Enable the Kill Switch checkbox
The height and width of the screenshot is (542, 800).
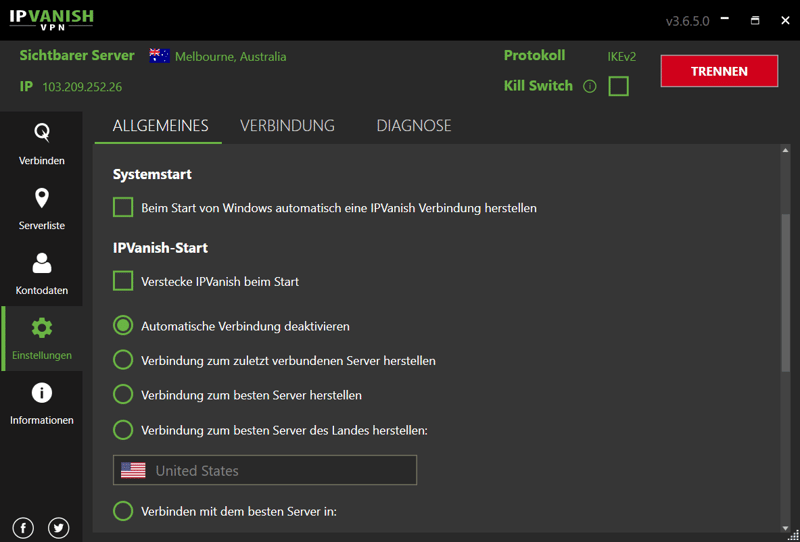[618, 86]
